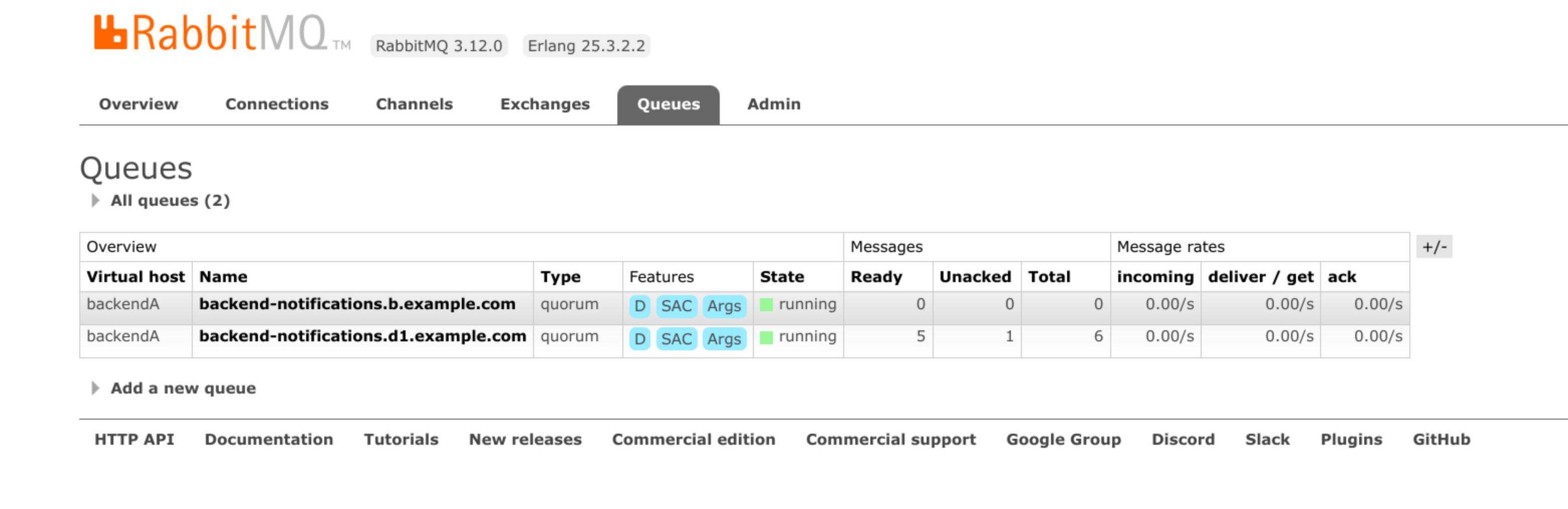Click the D badge for backend-notifications.d1.example.com
The image size is (1568, 509).
639,339
